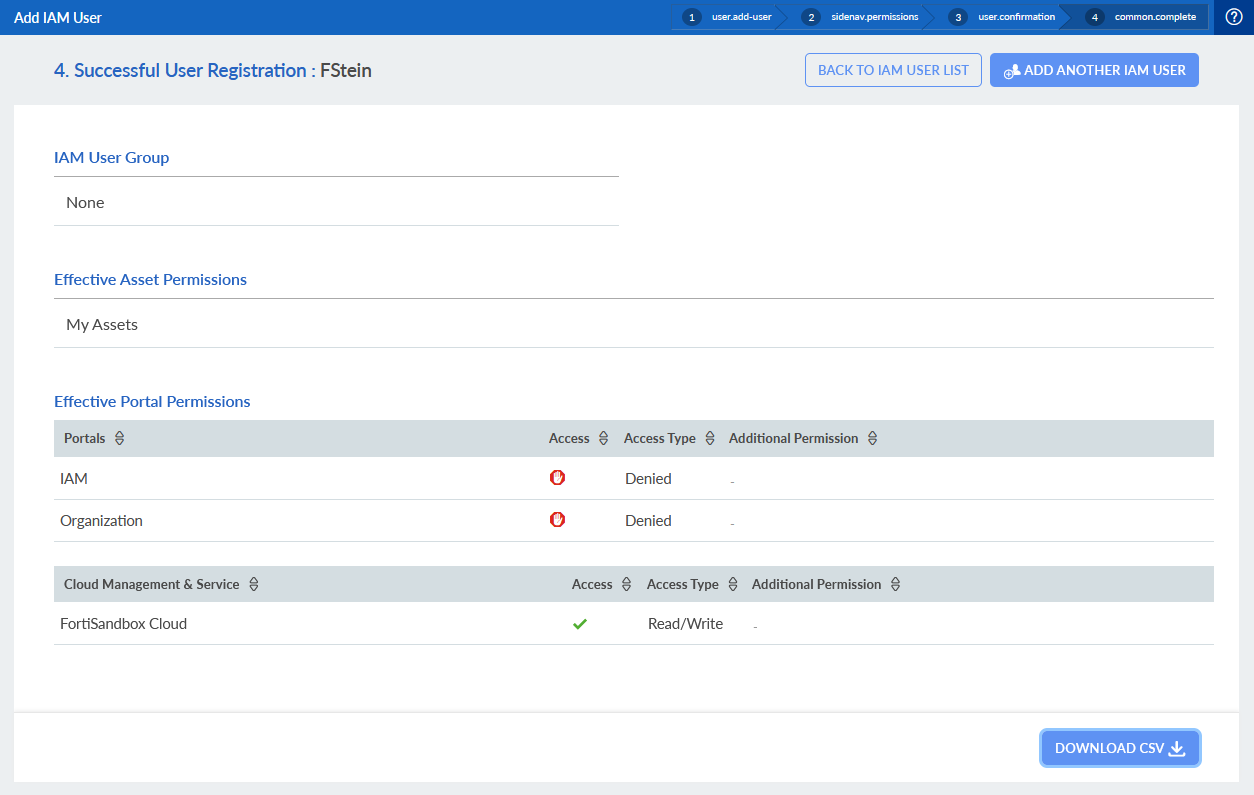Click download arrow icon on CSV button

point(1178,748)
